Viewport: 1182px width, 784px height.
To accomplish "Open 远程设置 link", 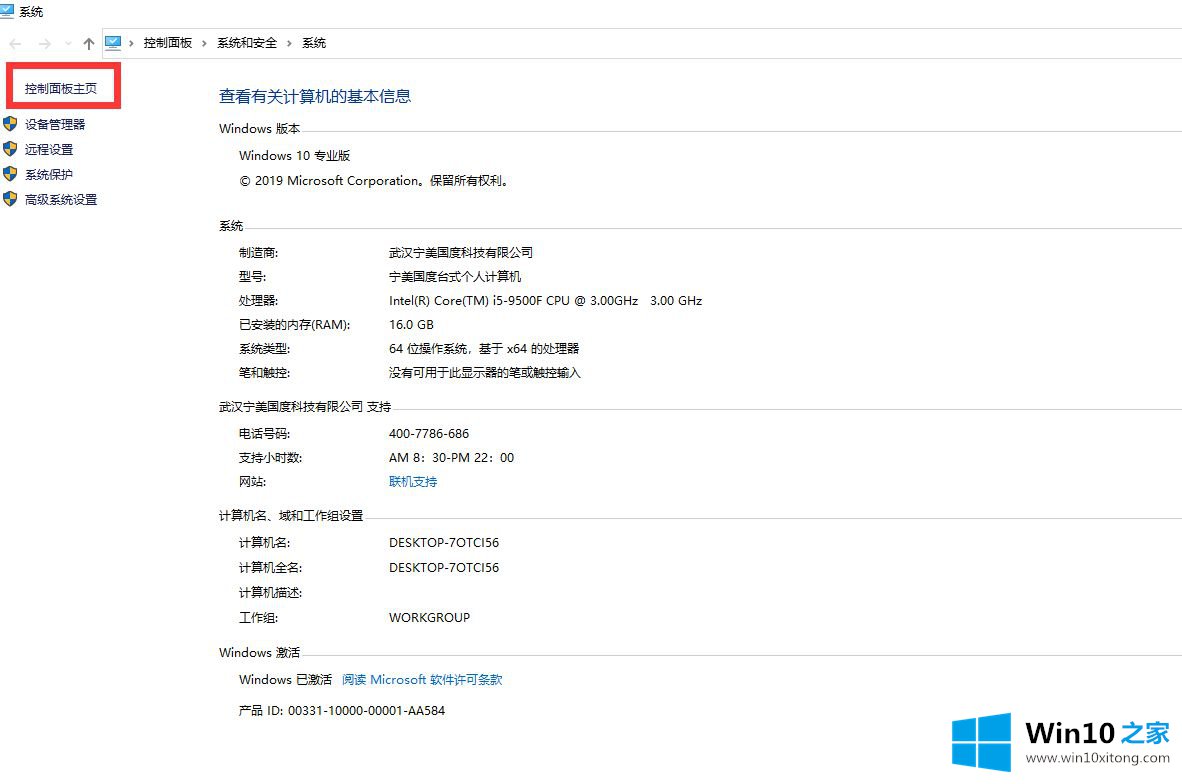I will [49, 149].
